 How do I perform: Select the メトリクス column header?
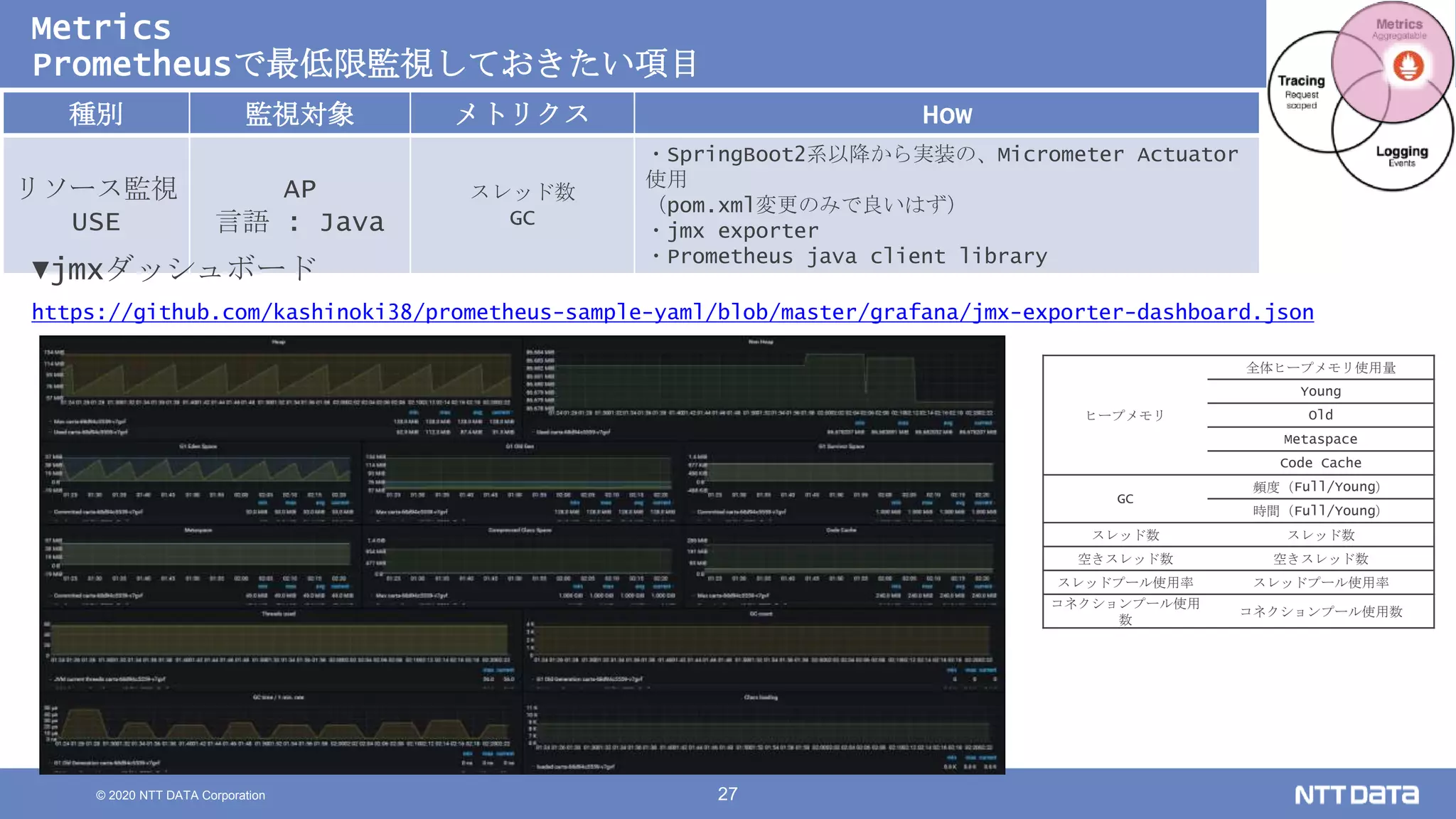coord(522,114)
